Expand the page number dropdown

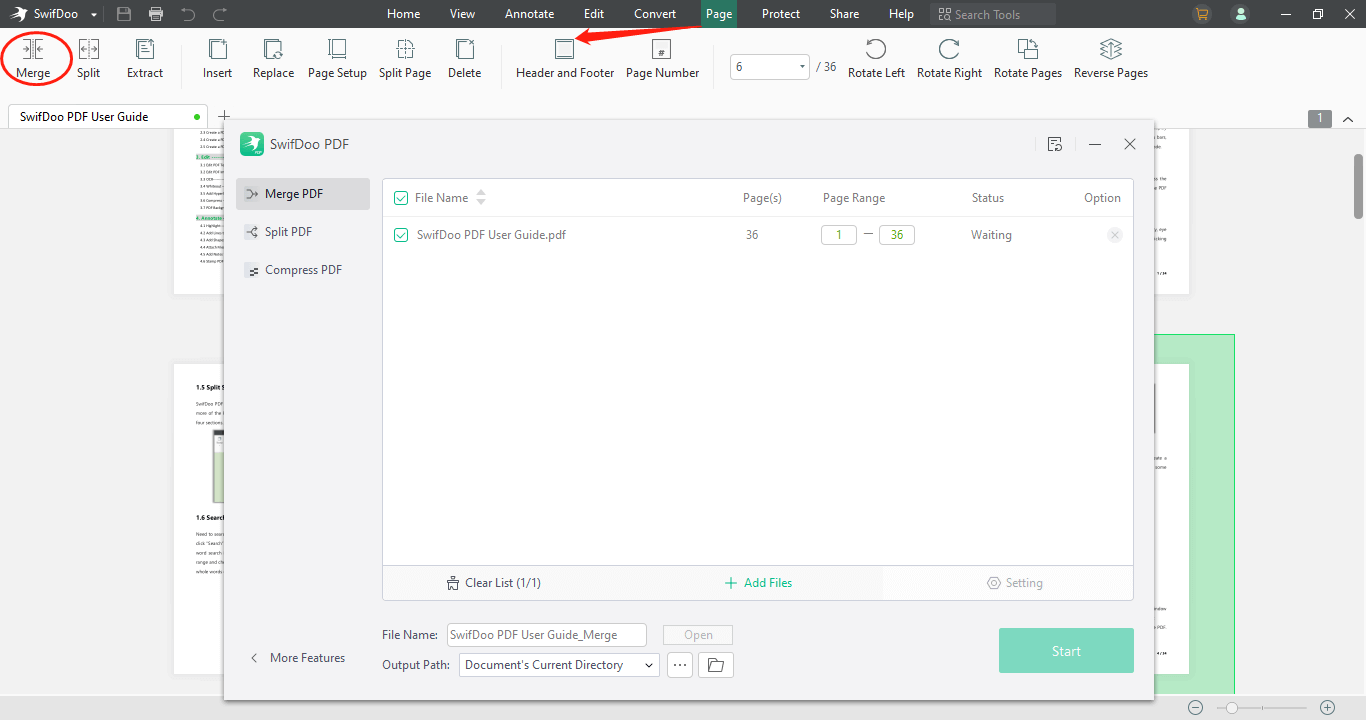(x=802, y=67)
